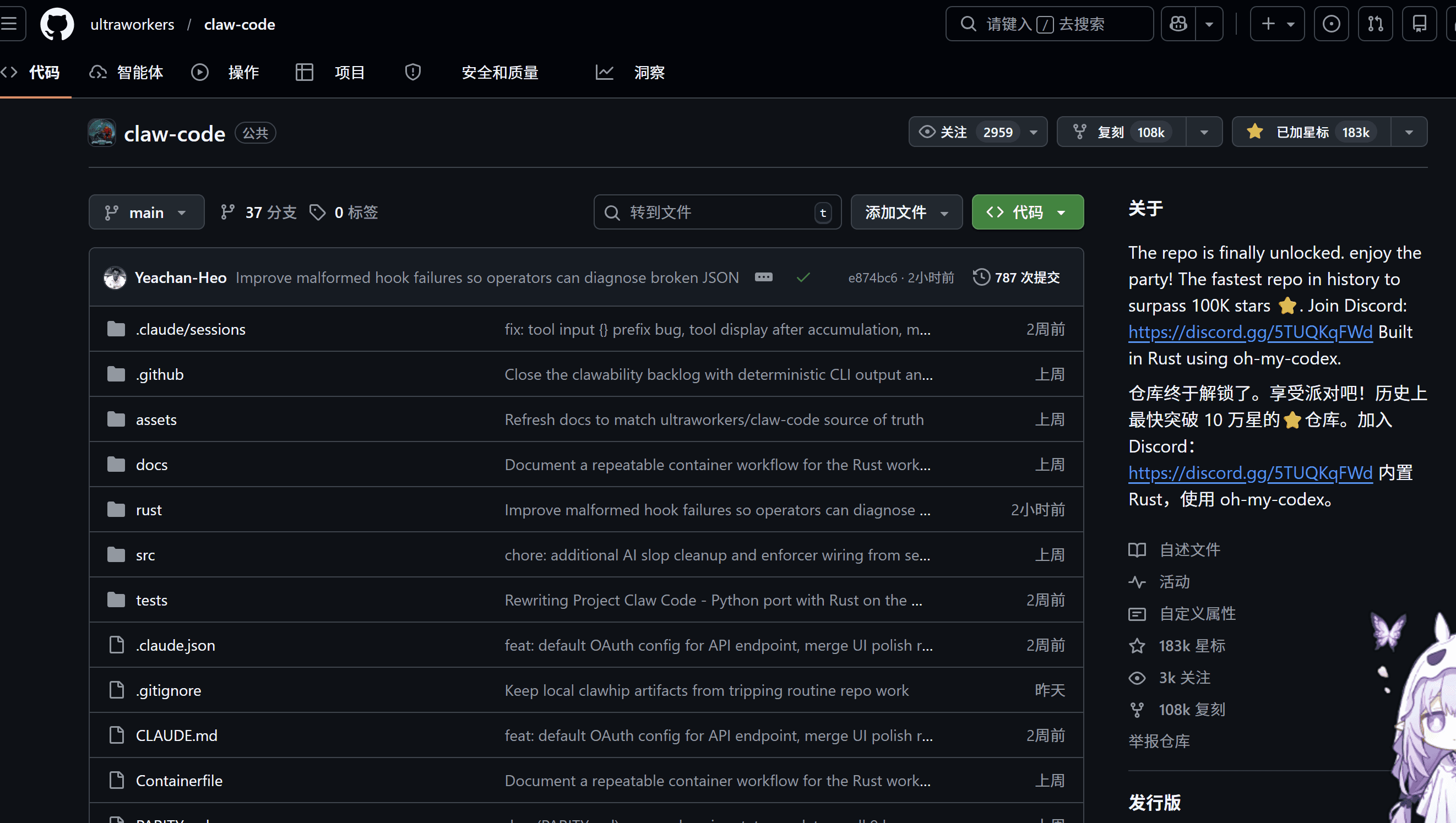Image resolution: width=1456 pixels, height=823 pixels.
Task: Expand the Copilot dropdown arrow in header
Action: tap(1209, 24)
